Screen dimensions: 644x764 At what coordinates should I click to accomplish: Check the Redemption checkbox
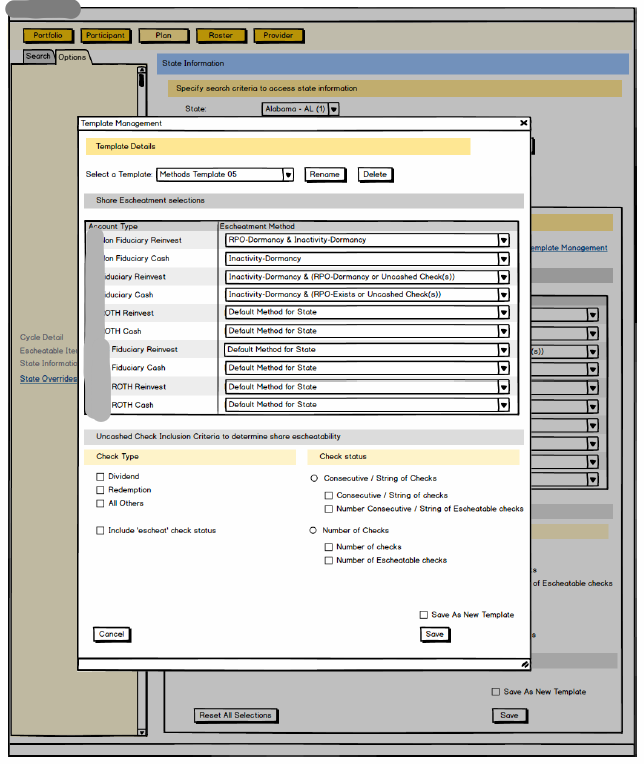pos(100,490)
